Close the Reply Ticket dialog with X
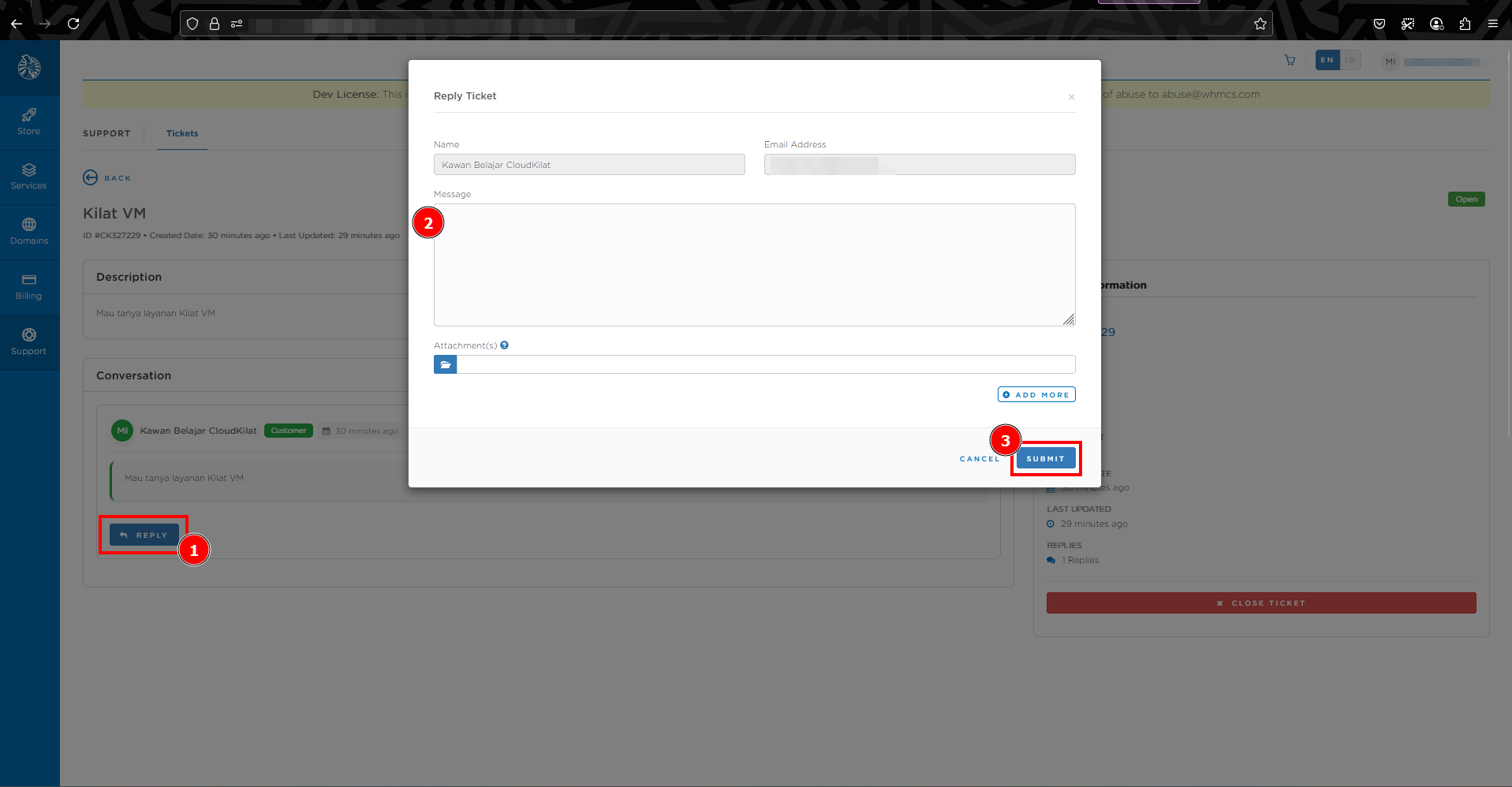Viewport: 1512px width, 787px height. click(1071, 97)
